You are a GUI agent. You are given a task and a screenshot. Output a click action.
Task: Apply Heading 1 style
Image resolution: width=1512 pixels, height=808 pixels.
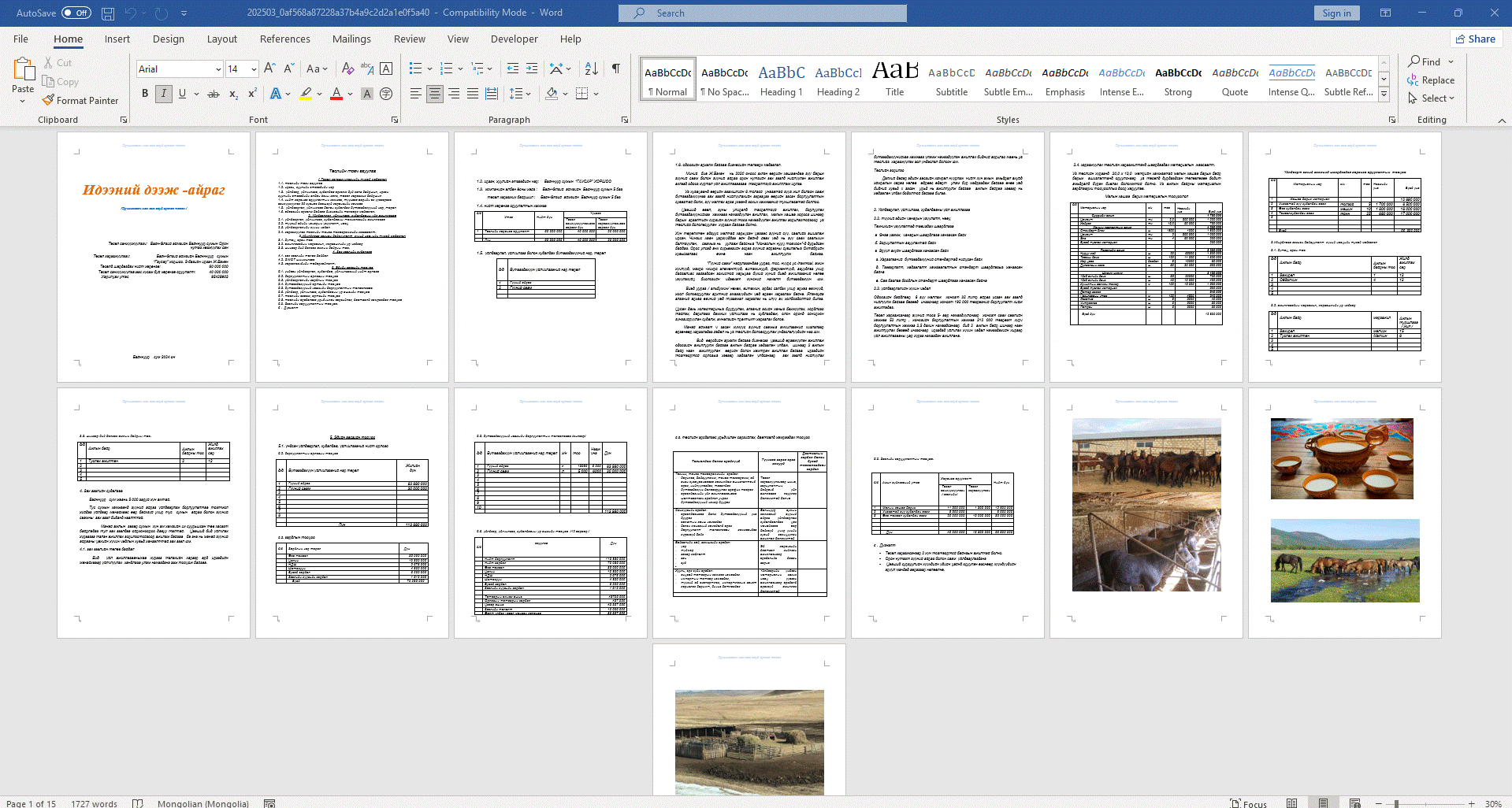(782, 80)
